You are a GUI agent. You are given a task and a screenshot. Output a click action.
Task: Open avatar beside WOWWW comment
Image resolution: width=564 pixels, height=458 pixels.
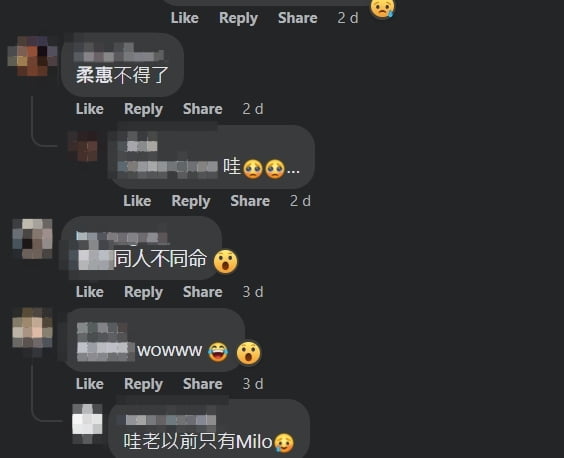coord(32,328)
